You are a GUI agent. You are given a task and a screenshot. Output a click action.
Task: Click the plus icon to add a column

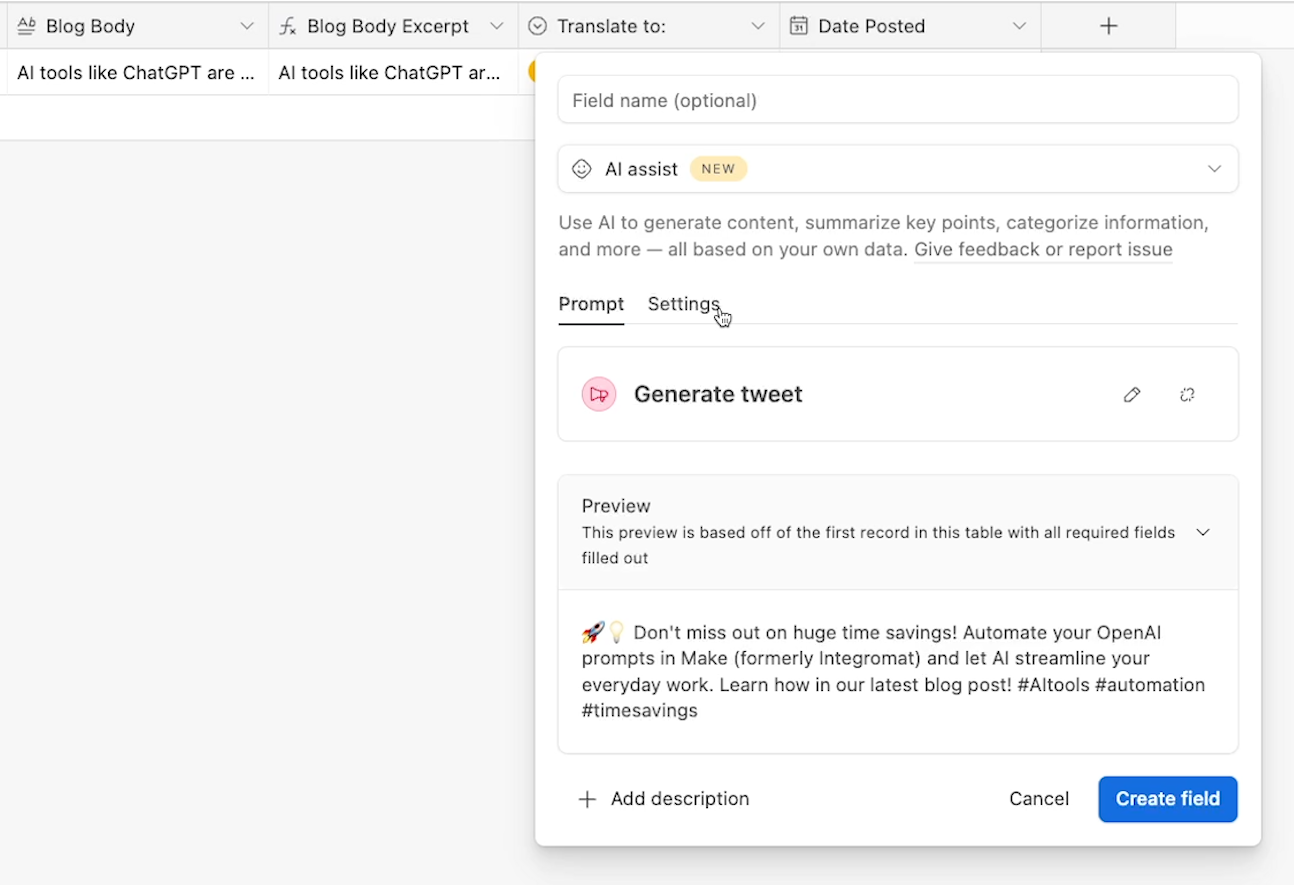pyautogui.click(x=1108, y=27)
